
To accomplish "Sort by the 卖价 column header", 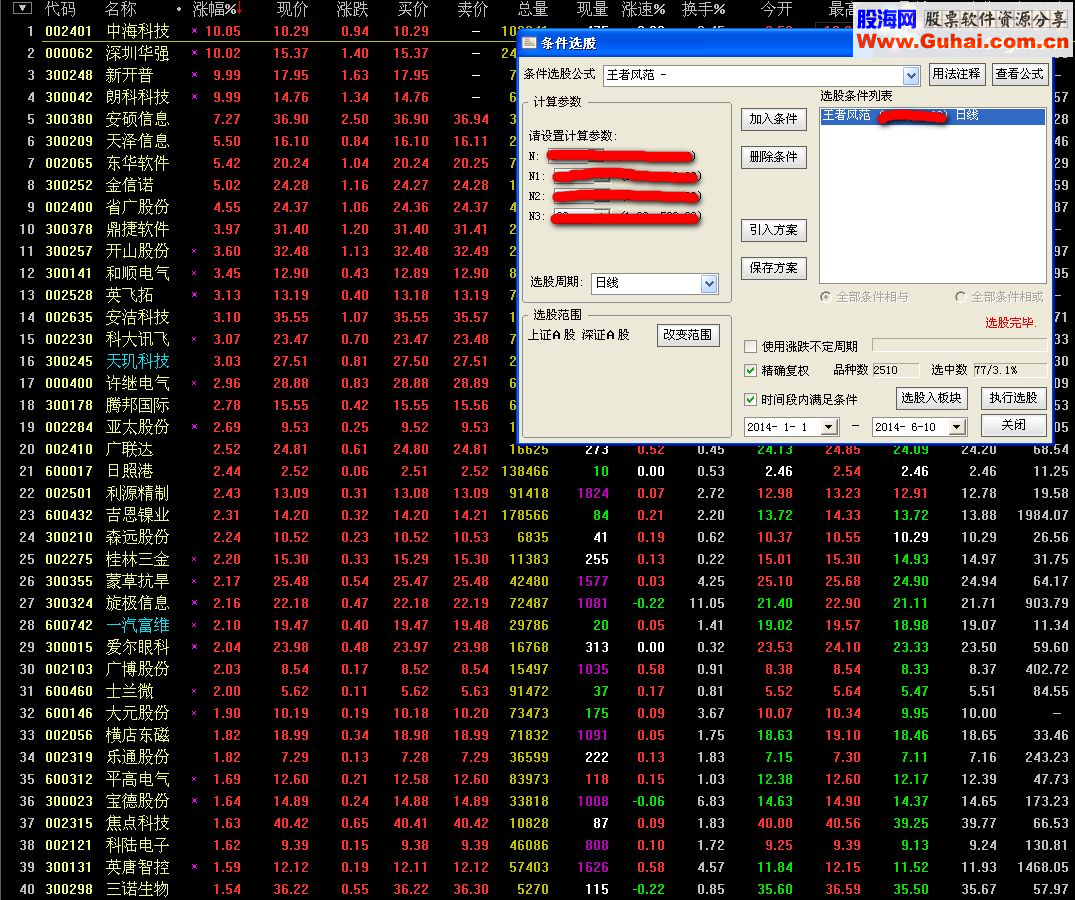I will [473, 10].
